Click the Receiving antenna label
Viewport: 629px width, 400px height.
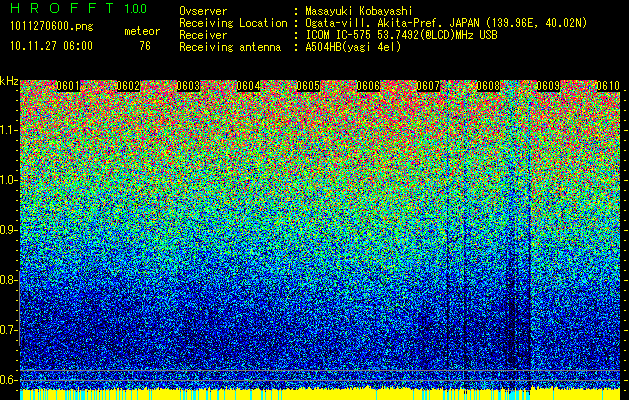coord(230,47)
